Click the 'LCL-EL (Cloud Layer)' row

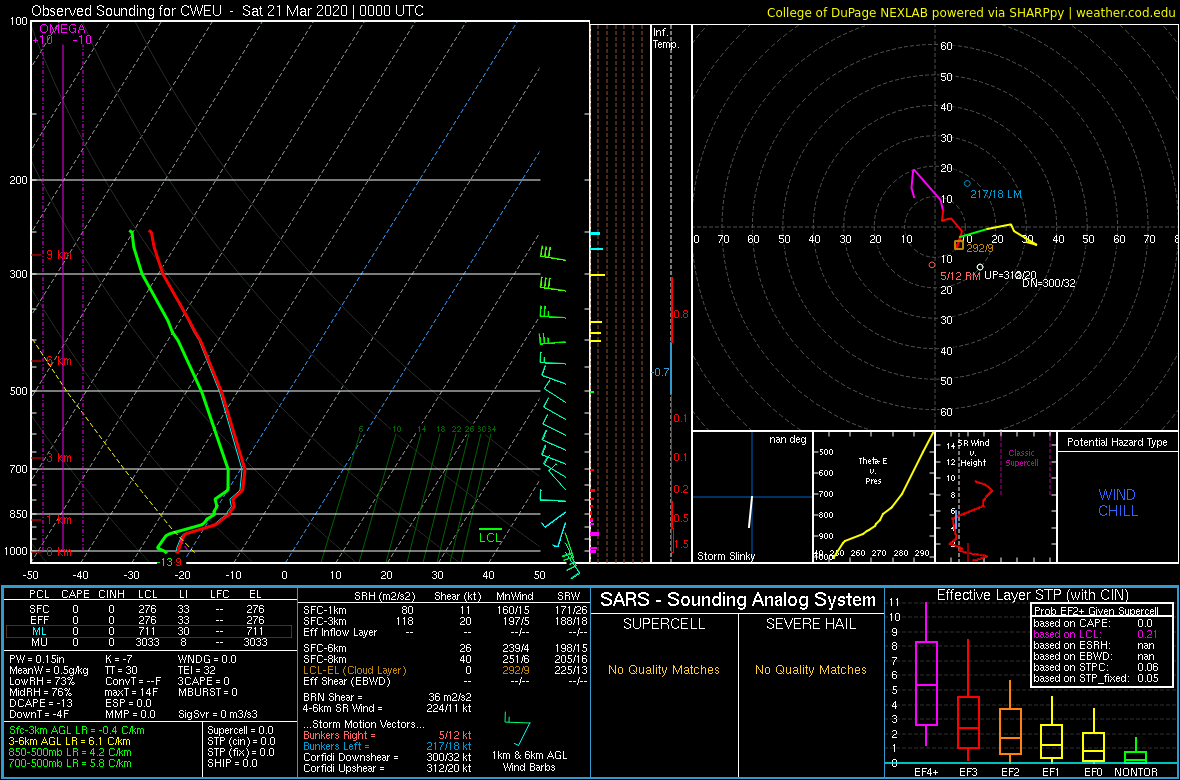point(445,669)
